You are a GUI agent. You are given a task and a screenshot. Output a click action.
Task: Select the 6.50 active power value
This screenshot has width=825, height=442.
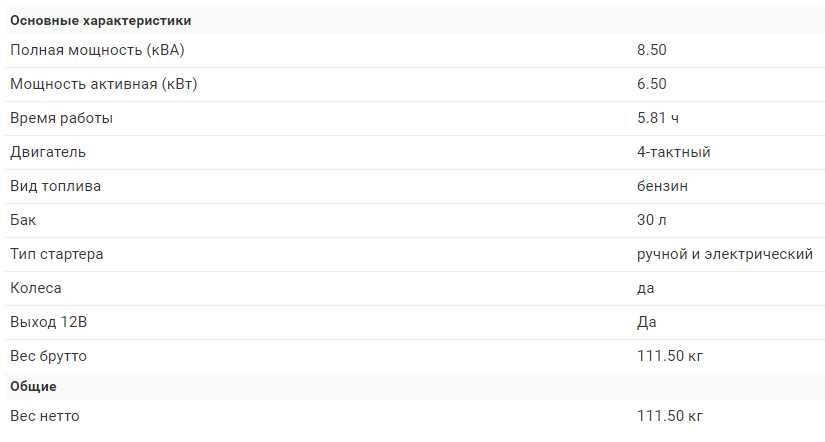point(651,84)
